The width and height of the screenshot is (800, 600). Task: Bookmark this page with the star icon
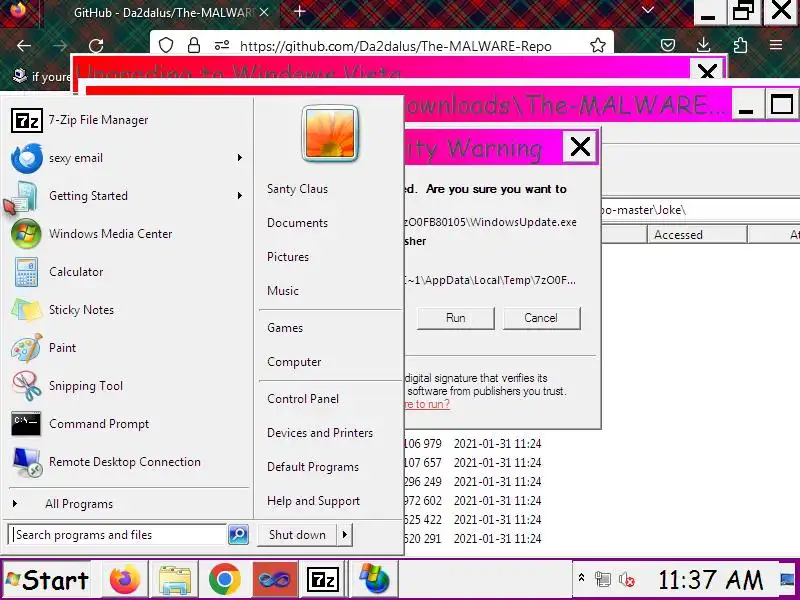click(597, 46)
